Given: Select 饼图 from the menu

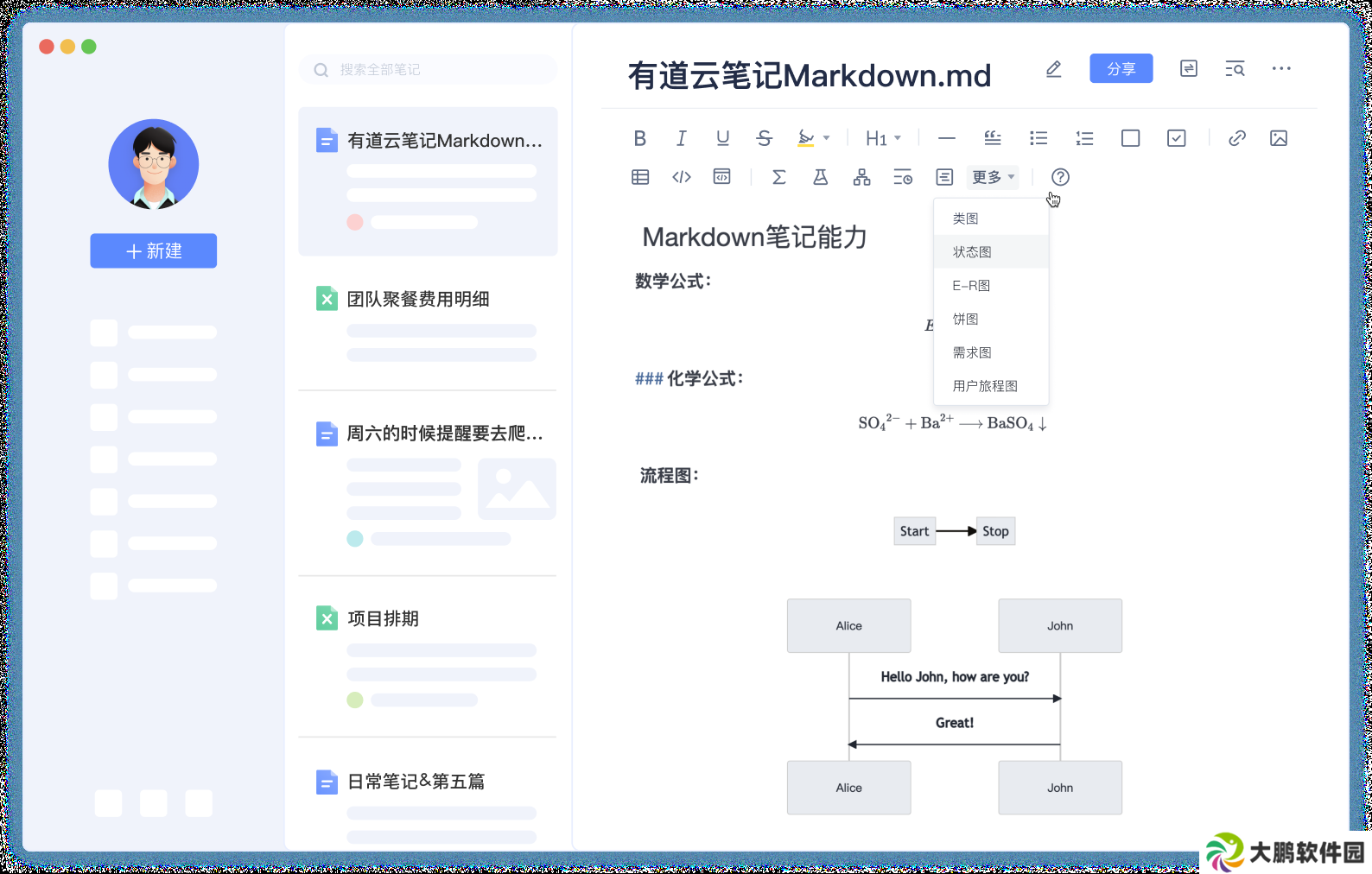Looking at the screenshot, I should (x=991, y=320).
